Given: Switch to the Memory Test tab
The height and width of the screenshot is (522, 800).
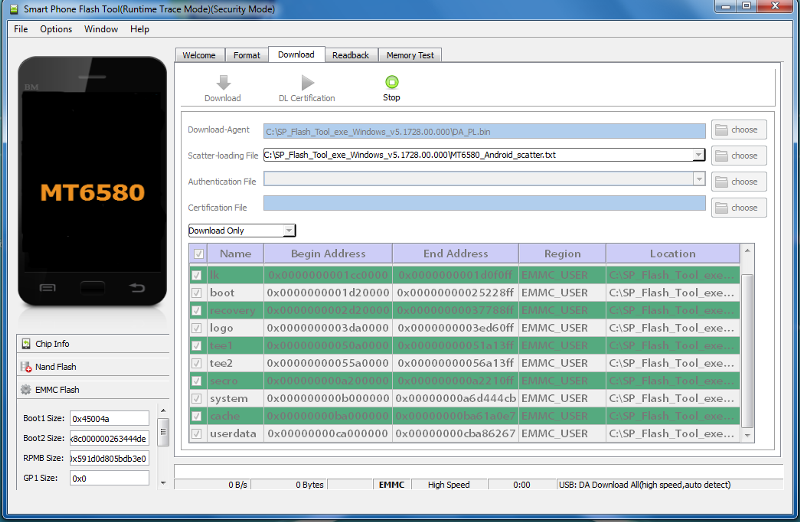Looking at the screenshot, I should (x=410, y=55).
